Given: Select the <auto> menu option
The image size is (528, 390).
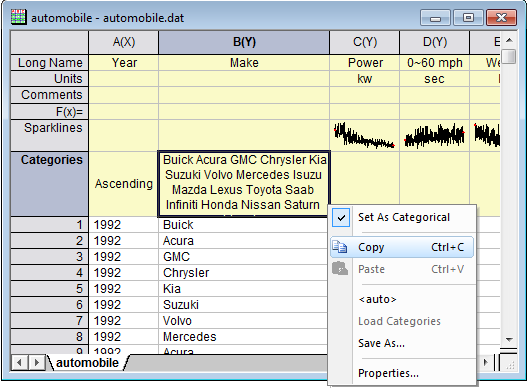Looking at the screenshot, I should [377, 299].
